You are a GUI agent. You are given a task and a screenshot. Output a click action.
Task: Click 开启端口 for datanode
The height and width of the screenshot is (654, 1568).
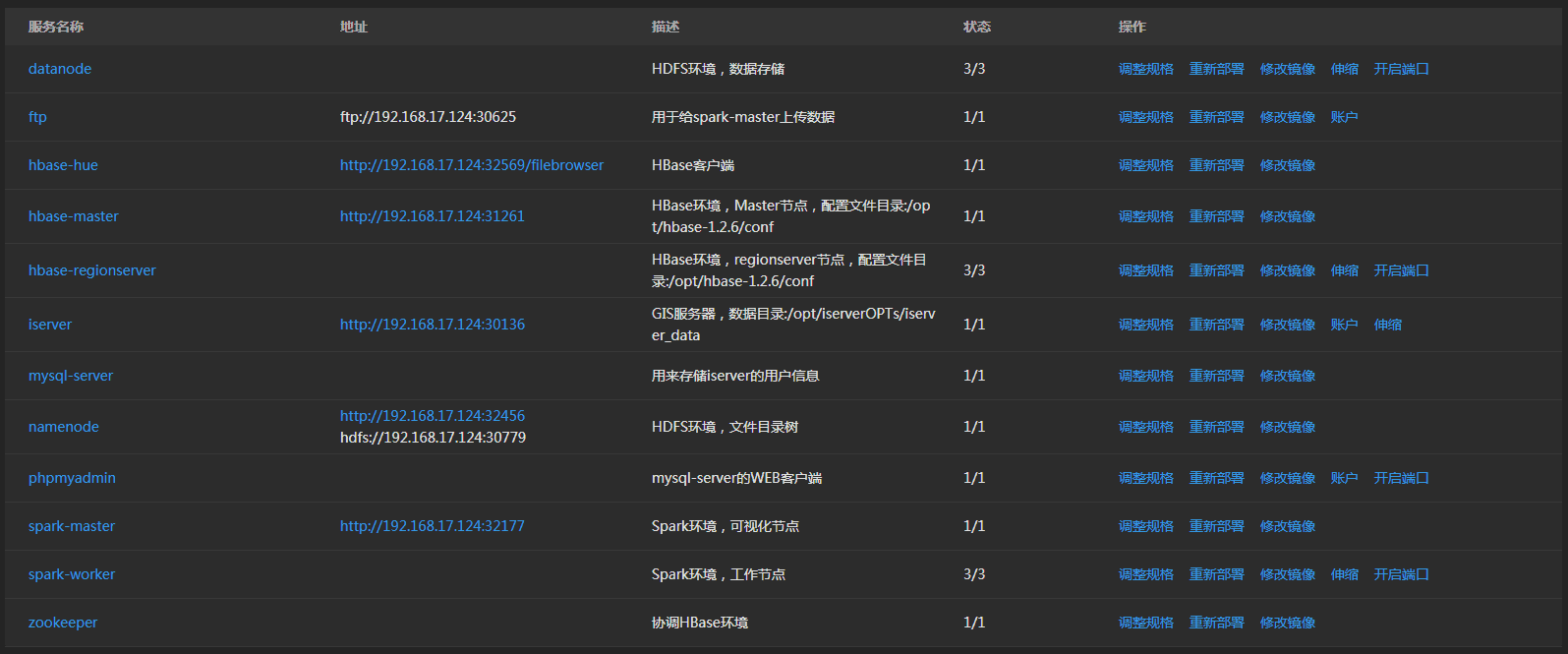pos(1401,69)
